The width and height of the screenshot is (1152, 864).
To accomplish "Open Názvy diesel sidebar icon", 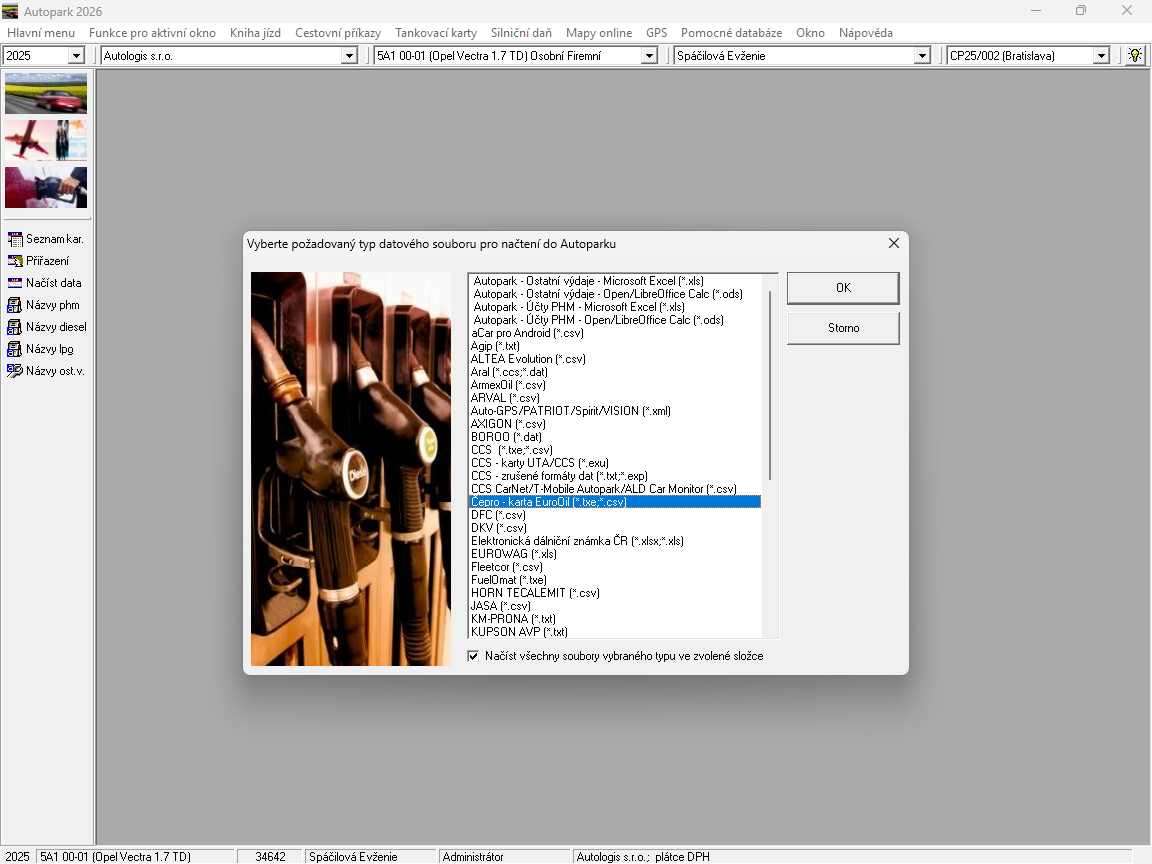I will click(15, 327).
